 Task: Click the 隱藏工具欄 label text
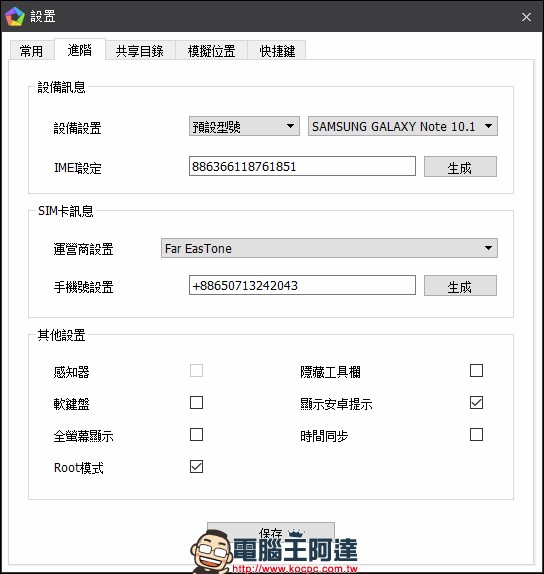click(330, 372)
